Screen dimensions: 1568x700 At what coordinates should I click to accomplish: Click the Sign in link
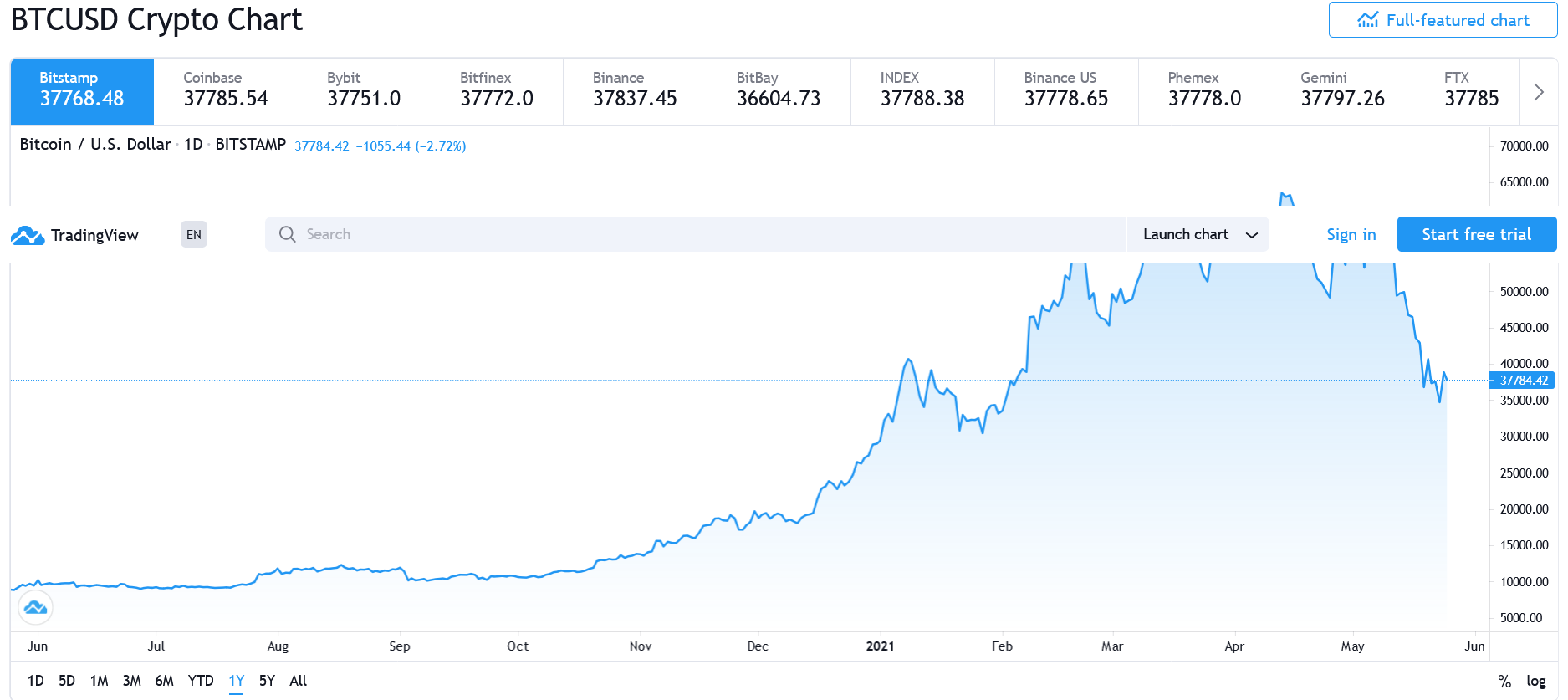[x=1351, y=234]
